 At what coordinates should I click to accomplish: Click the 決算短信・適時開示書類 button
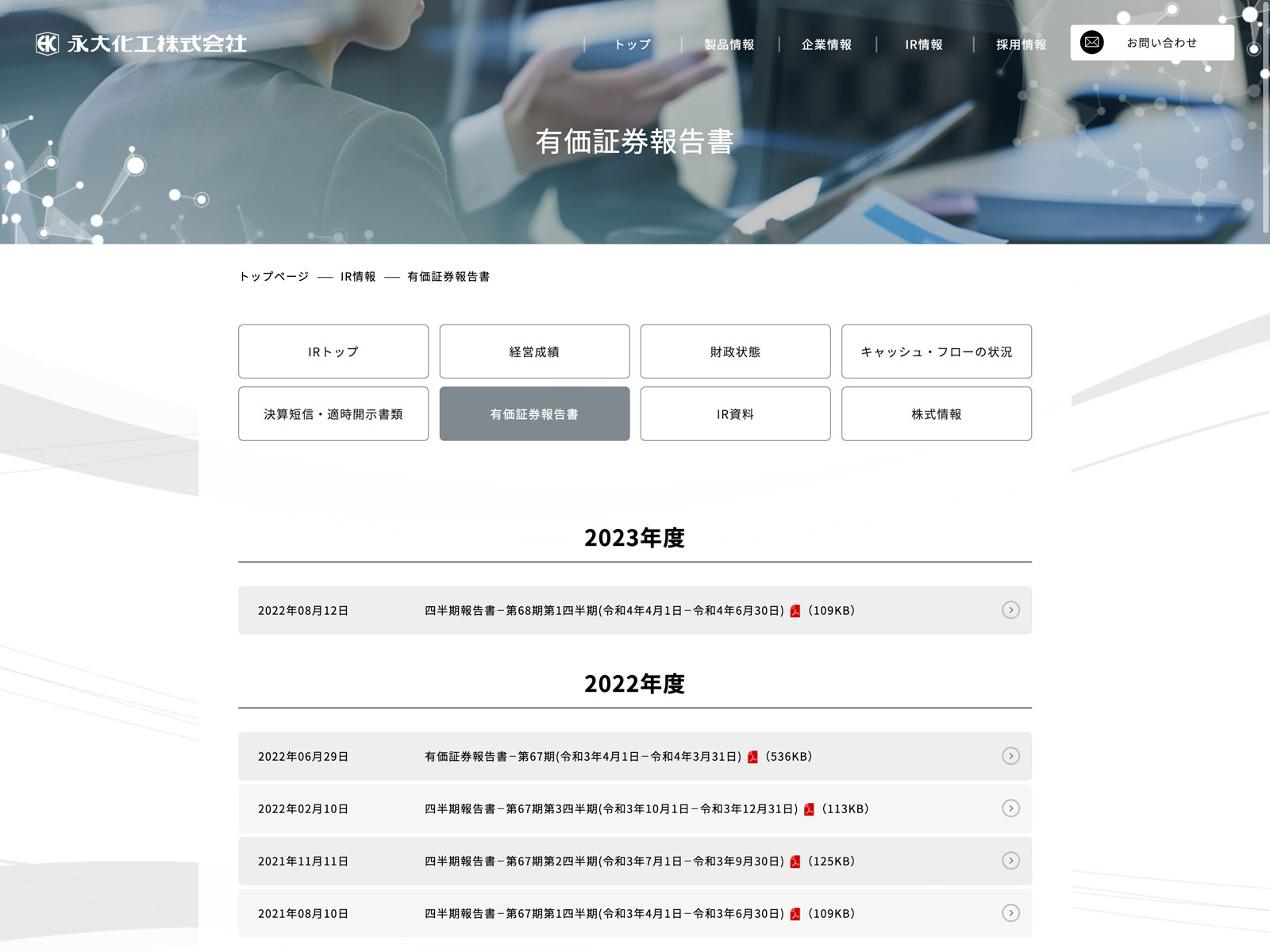(333, 414)
